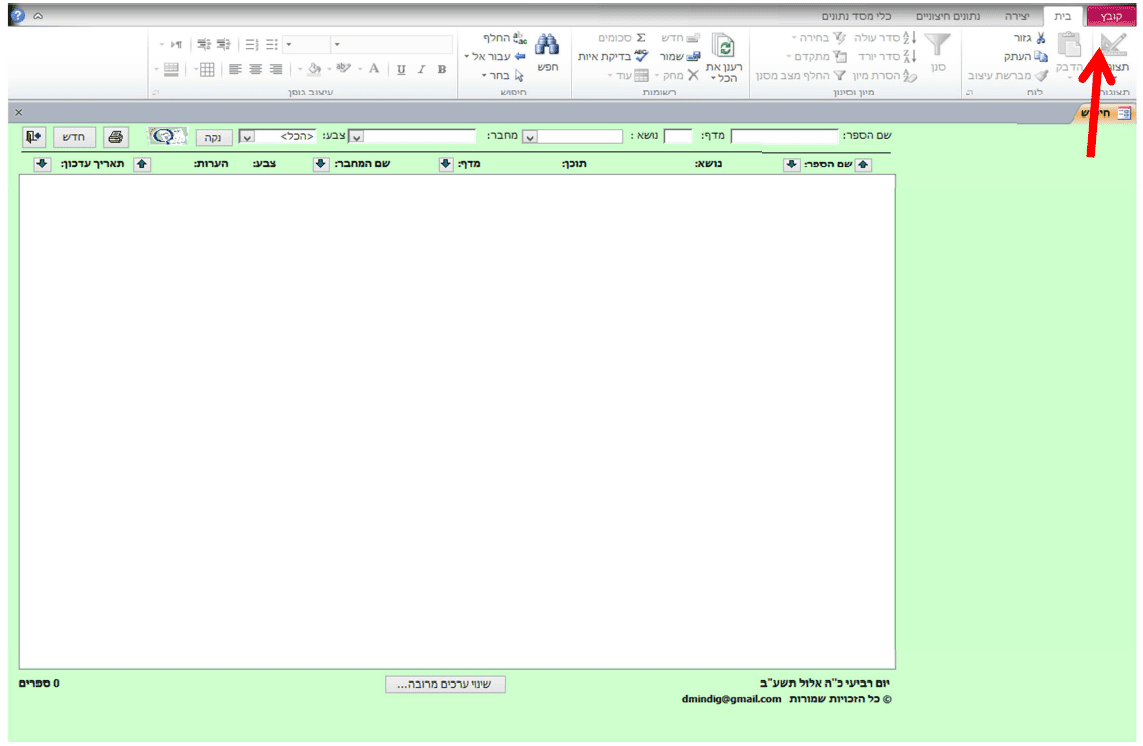Image resolution: width=1143 pixels, height=746 pixels.
Task: Click the font color A icon
Action: [x=374, y=69]
